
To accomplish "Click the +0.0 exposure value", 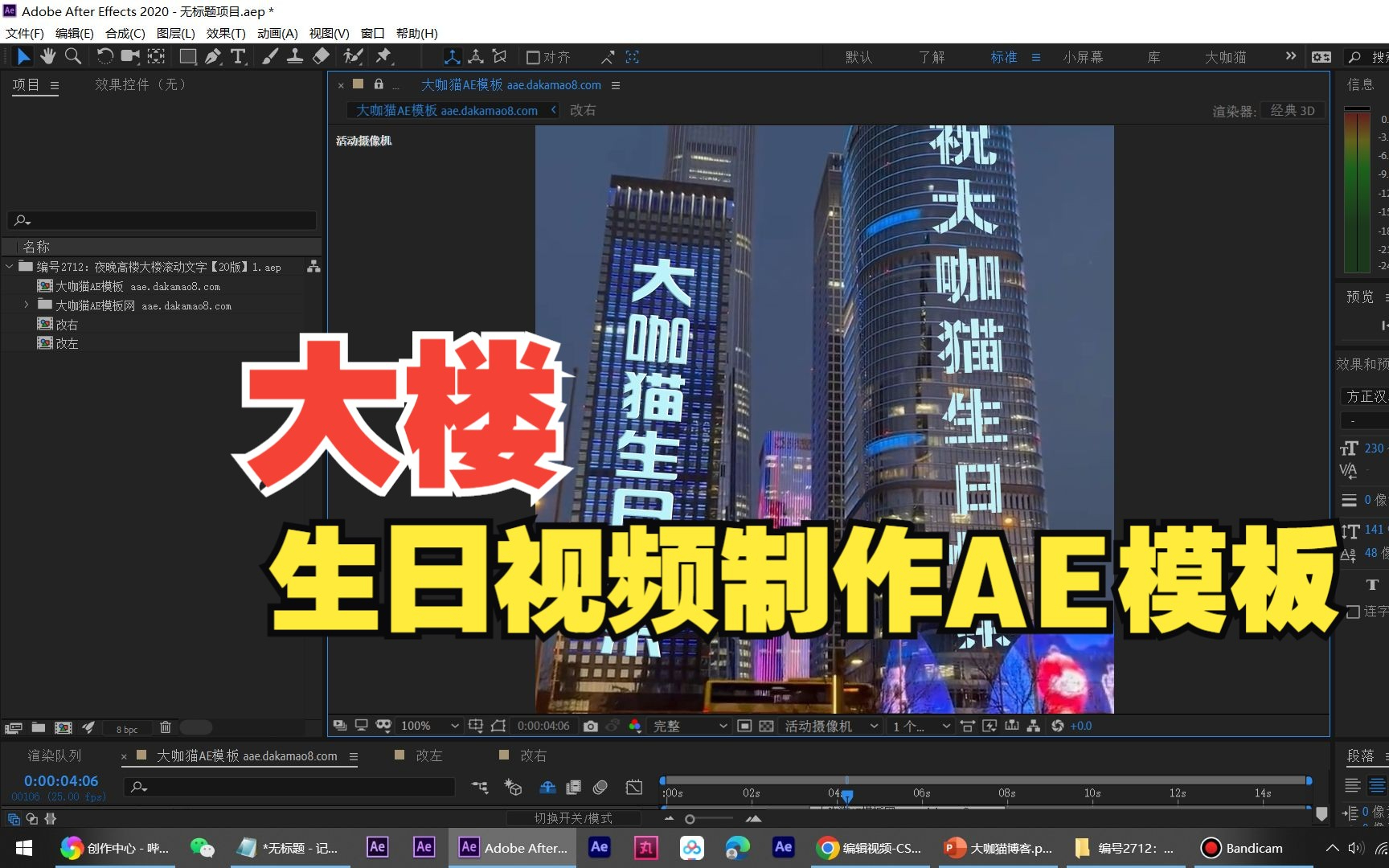I will (1081, 726).
